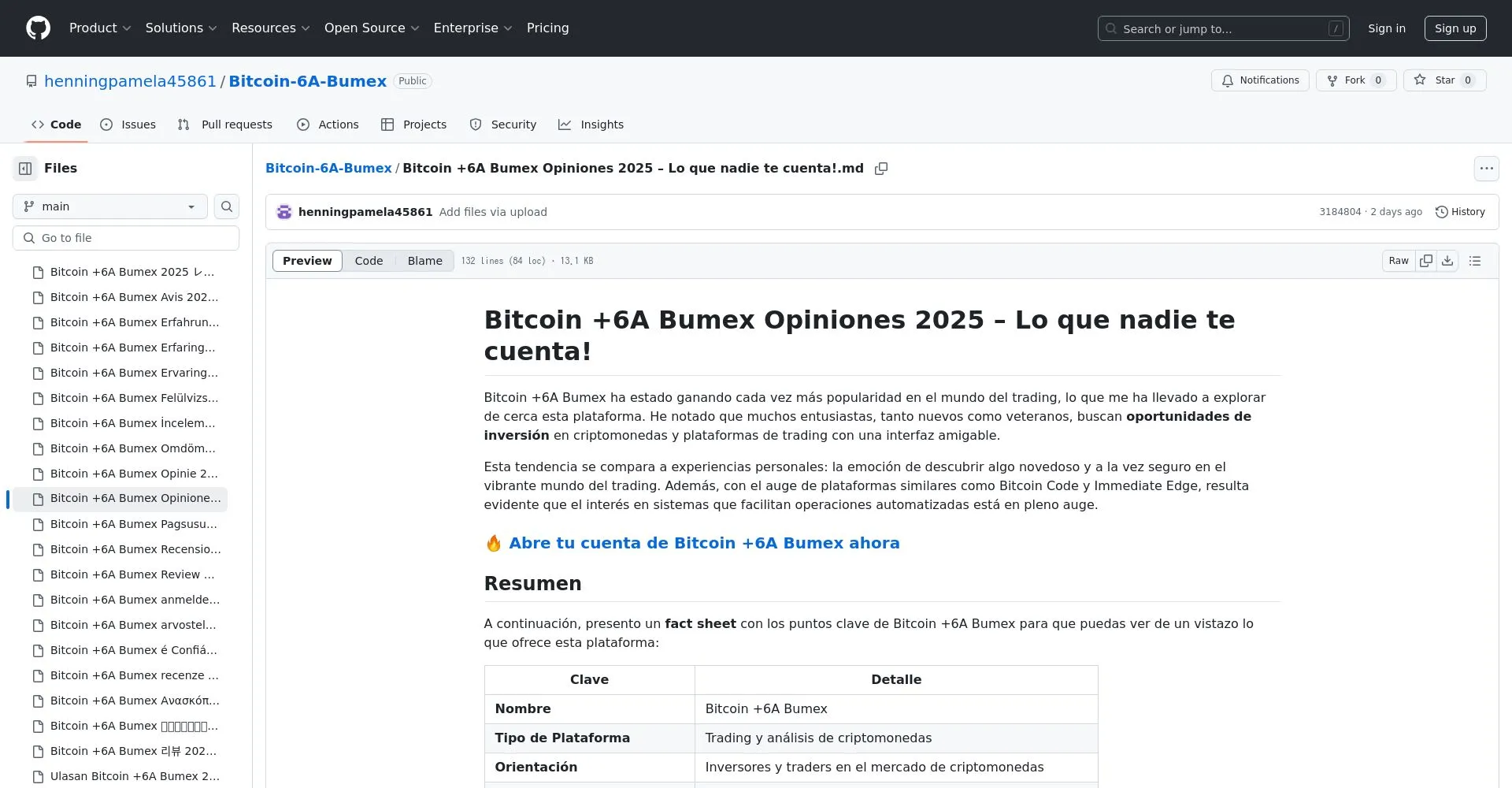Open commit 3184804 link

click(x=1340, y=212)
